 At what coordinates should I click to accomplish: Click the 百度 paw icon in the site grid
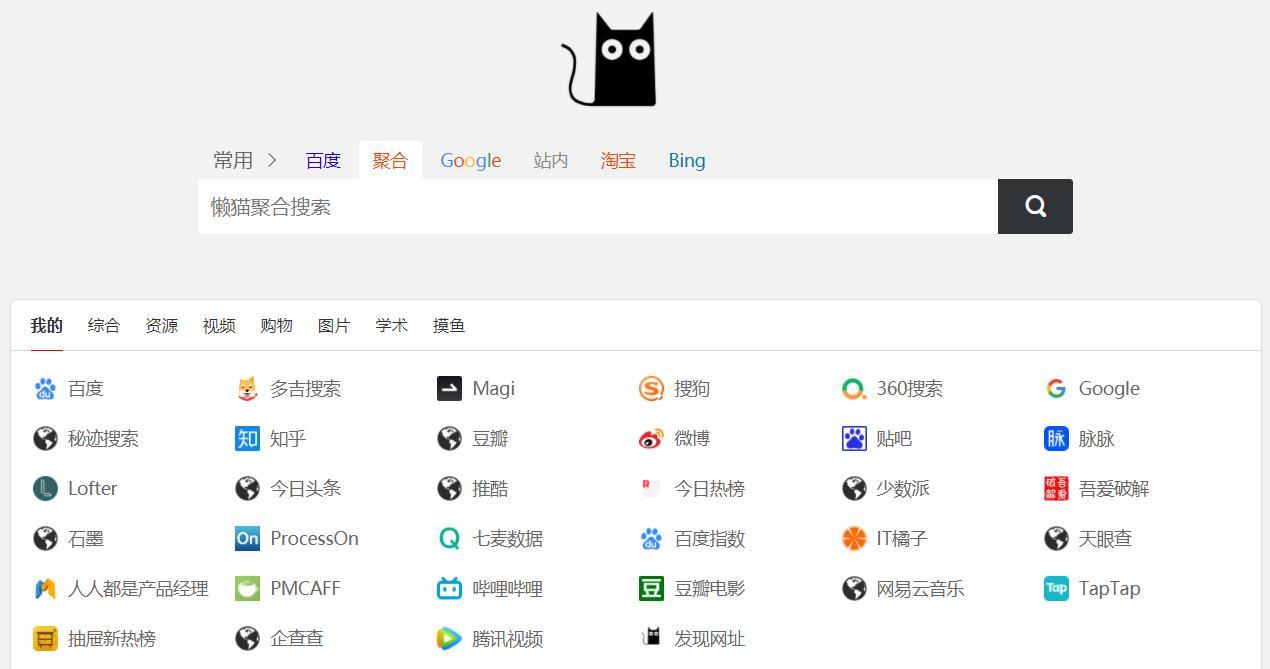click(x=45, y=388)
